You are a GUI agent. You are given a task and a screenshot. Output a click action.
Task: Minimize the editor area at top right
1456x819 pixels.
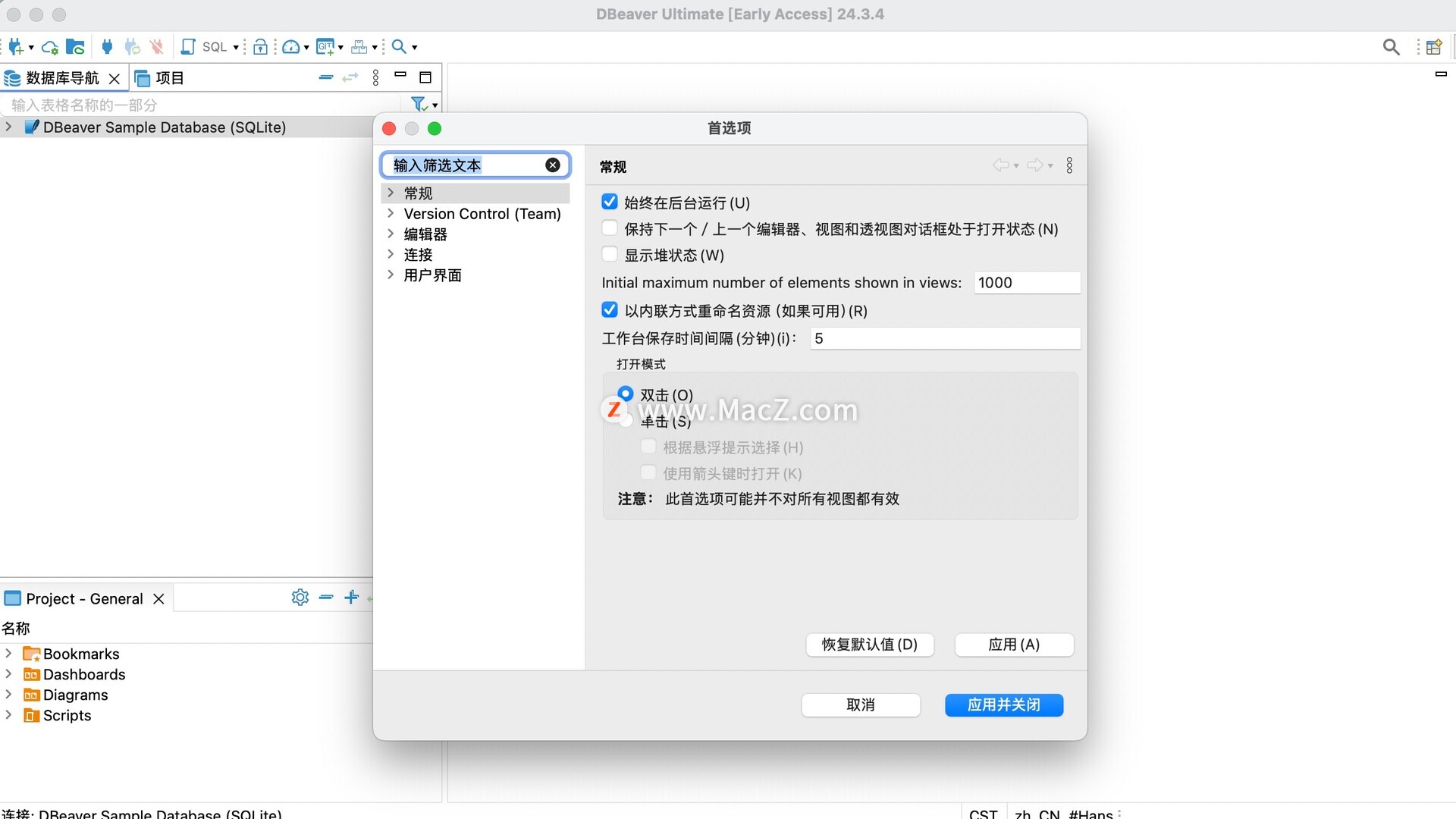click(1441, 74)
